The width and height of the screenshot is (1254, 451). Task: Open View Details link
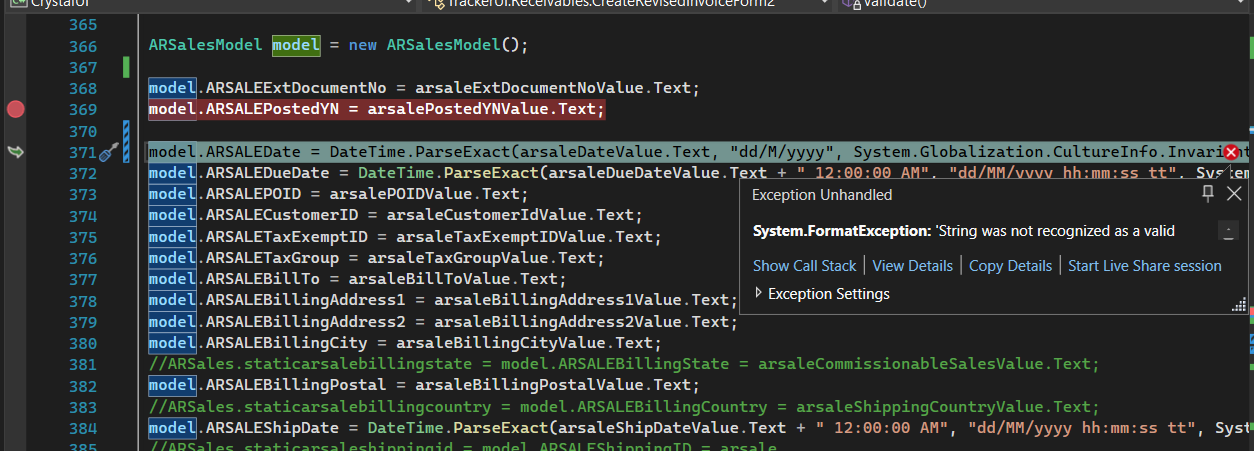click(x=912, y=266)
